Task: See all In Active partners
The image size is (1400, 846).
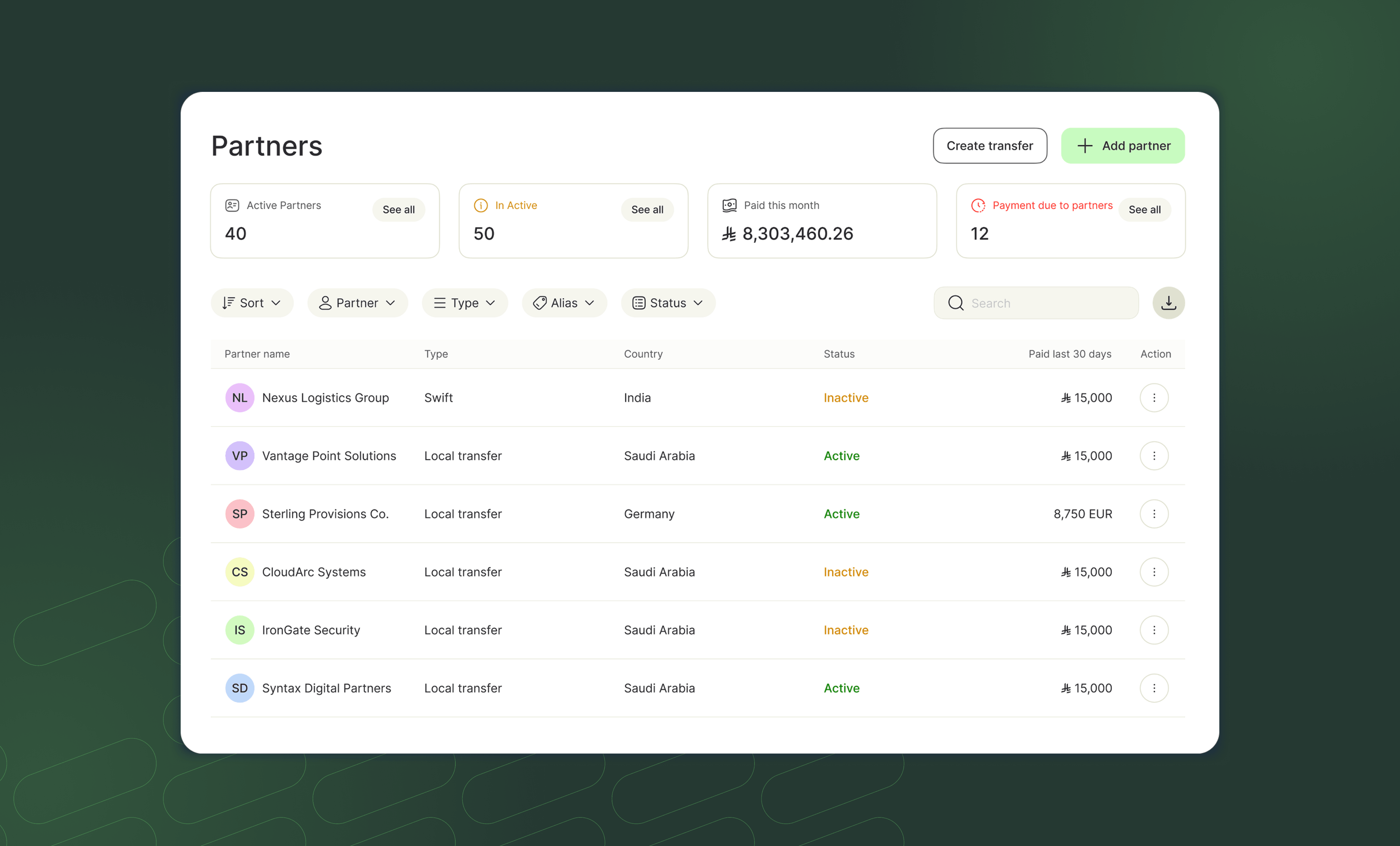Action: click(x=647, y=210)
